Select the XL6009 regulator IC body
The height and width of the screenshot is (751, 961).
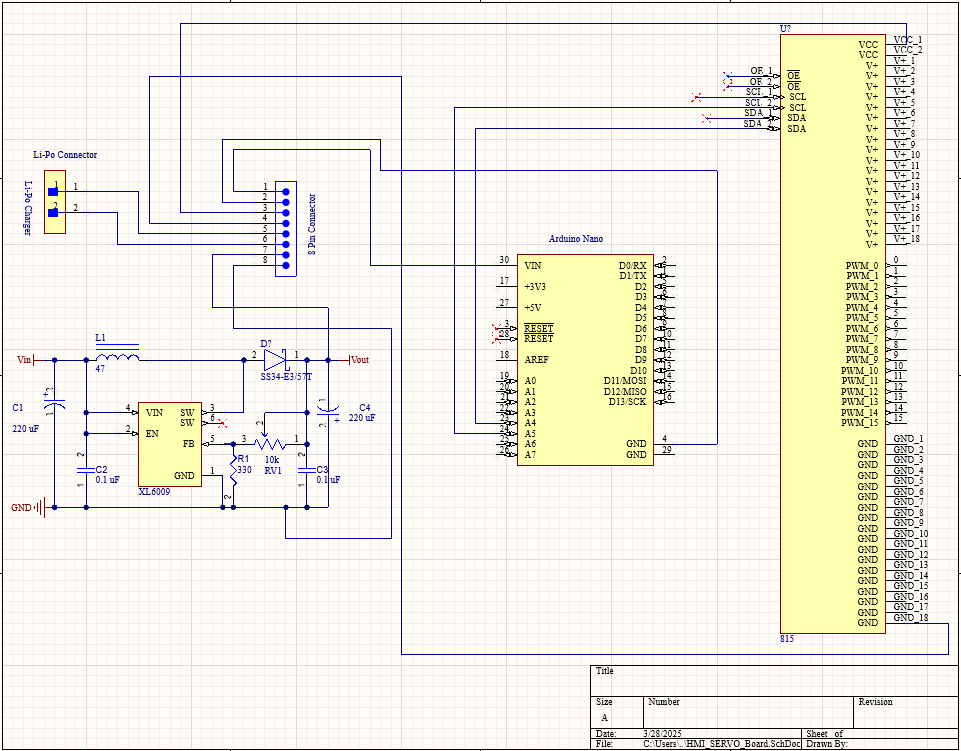[170, 444]
